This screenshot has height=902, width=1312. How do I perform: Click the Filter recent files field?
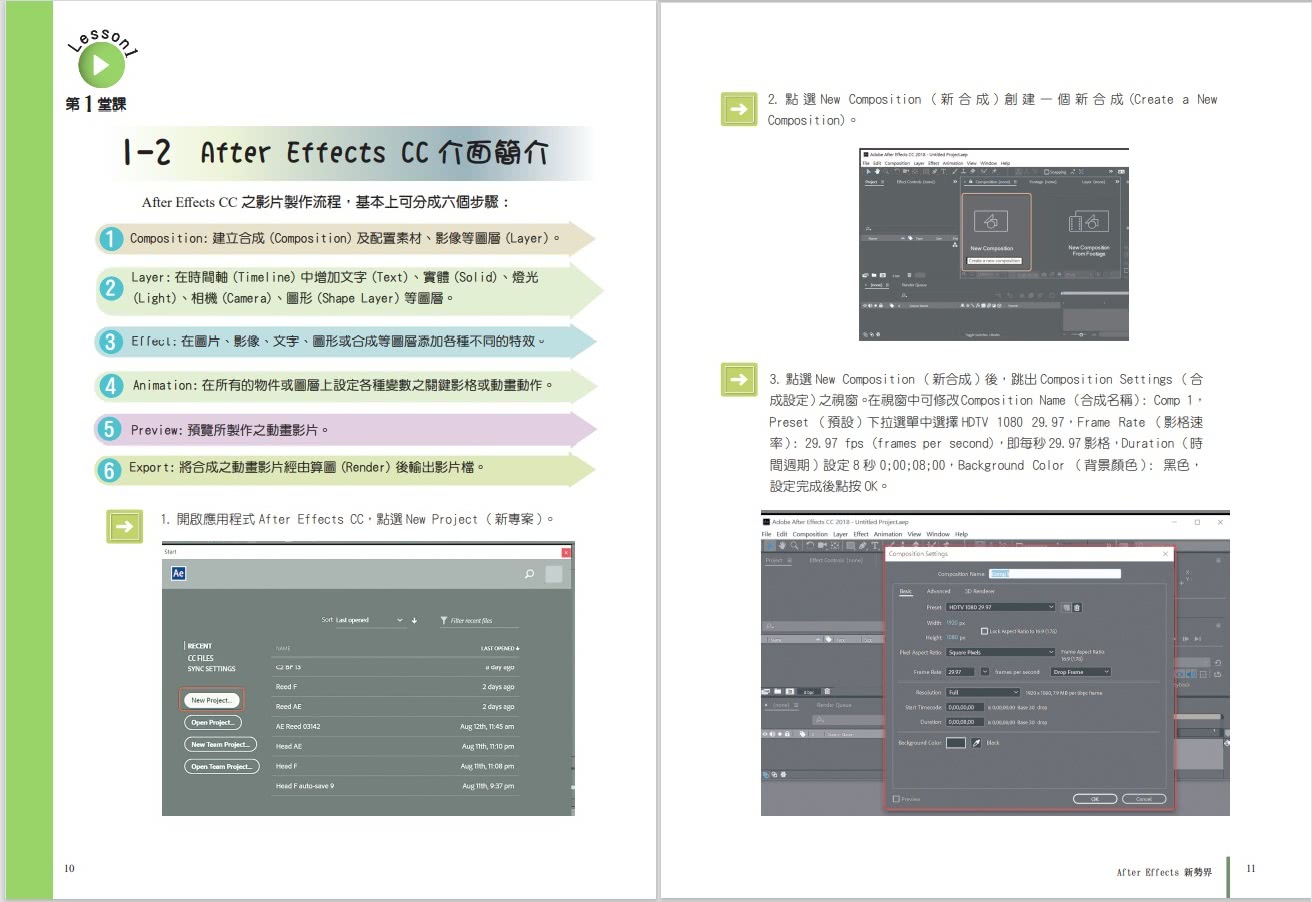click(x=479, y=621)
